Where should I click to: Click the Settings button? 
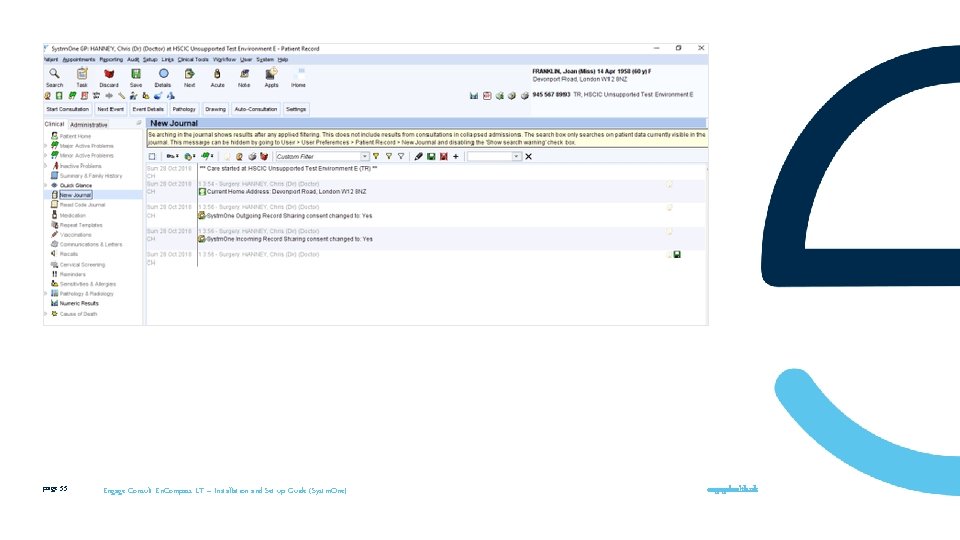click(x=296, y=109)
